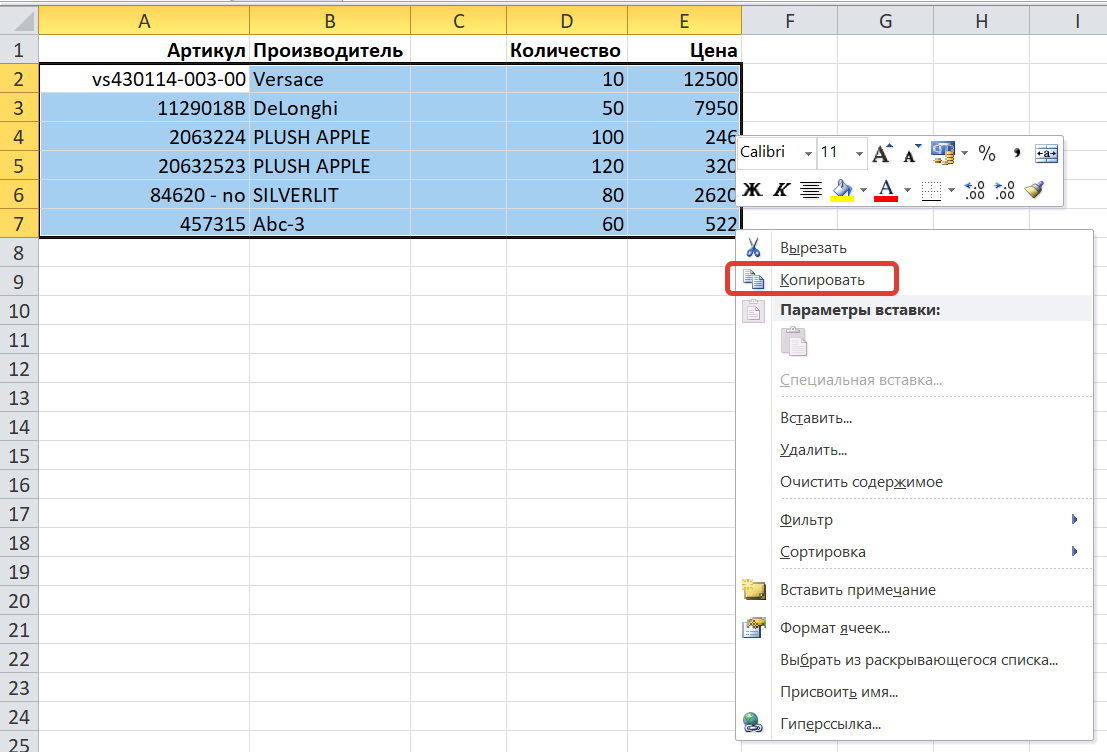Click the decrease font size icon
This screenshot has width=1107, height=752.
911,153
